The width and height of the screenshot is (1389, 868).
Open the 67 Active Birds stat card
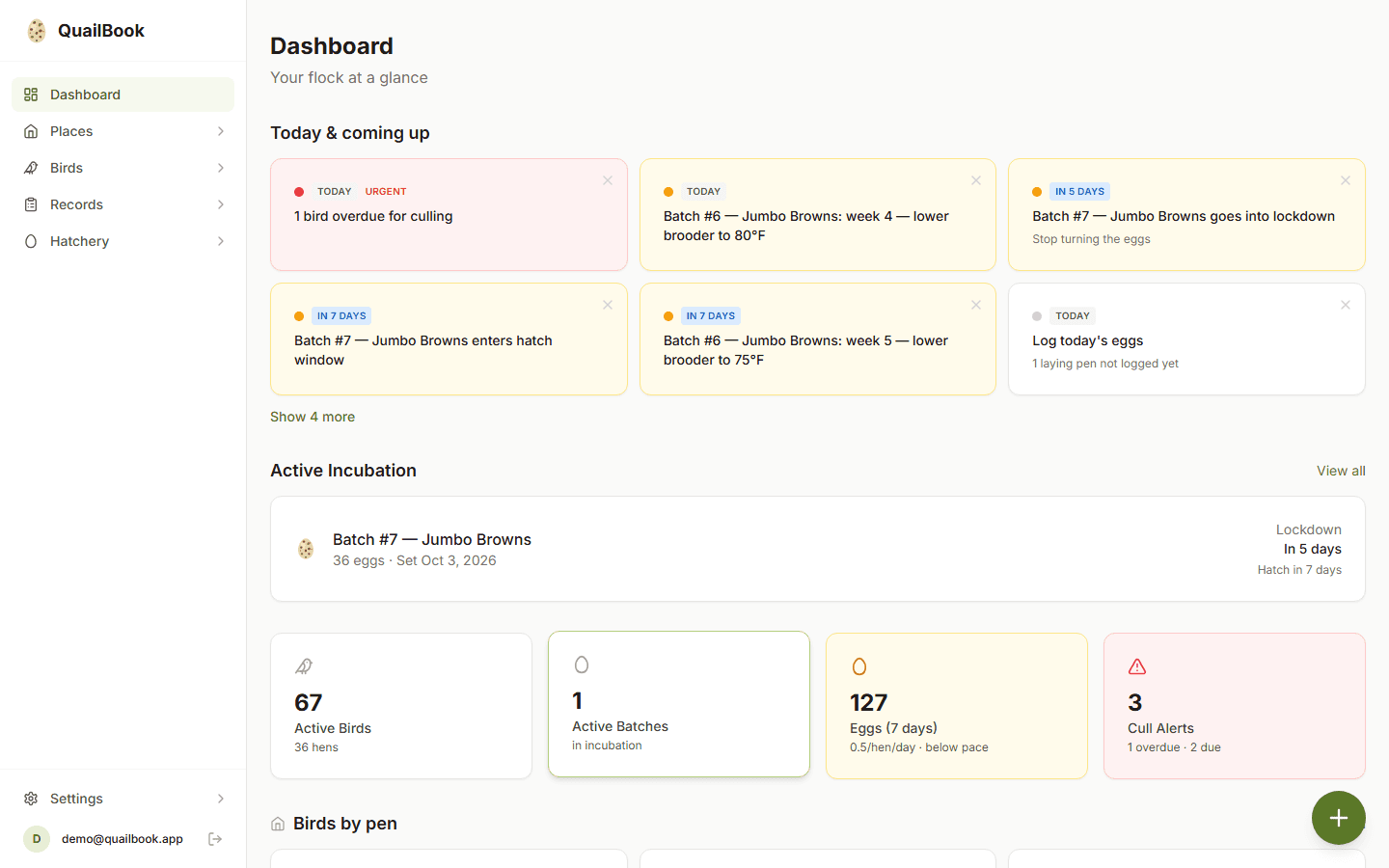coord(401,706)
